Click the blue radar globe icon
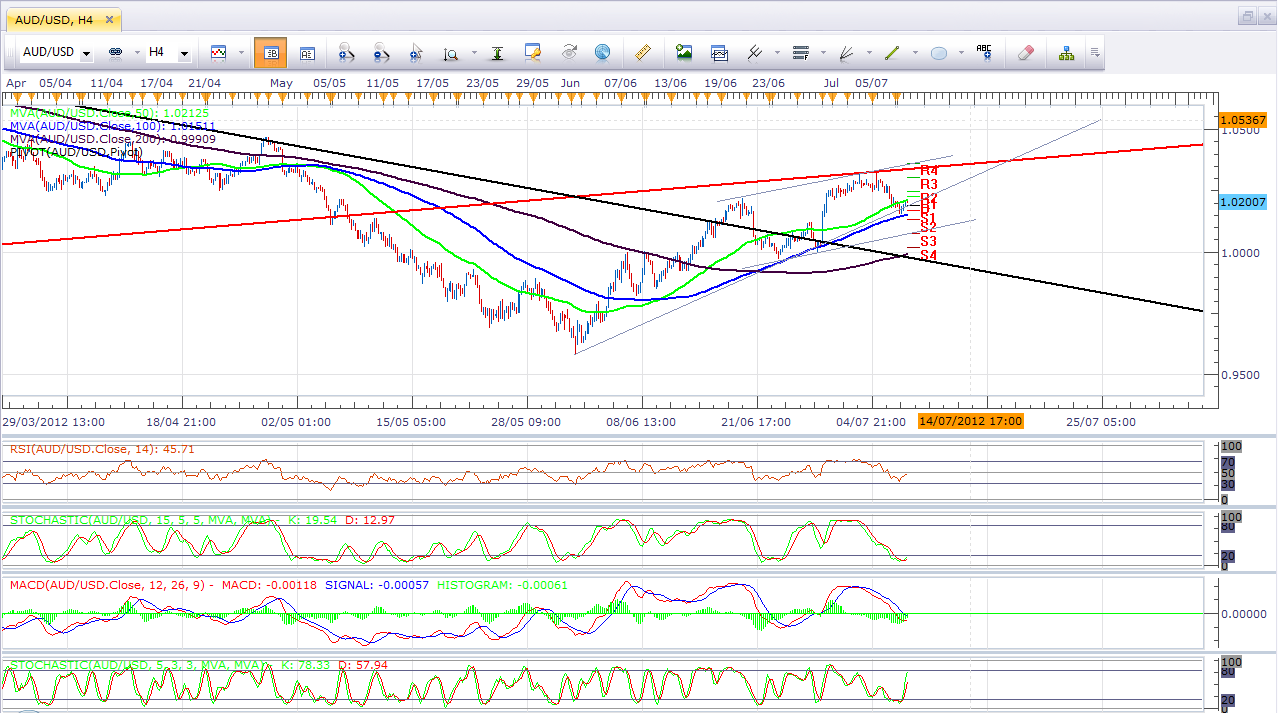The width and height of the screenshot is (1278, 713). coord(602,52)
